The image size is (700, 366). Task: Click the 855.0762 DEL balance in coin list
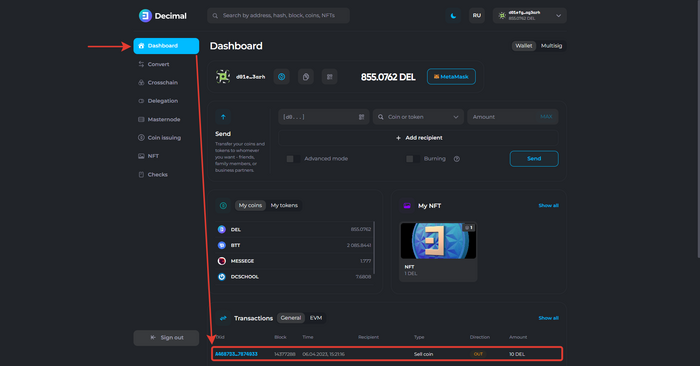click(361, 229)
